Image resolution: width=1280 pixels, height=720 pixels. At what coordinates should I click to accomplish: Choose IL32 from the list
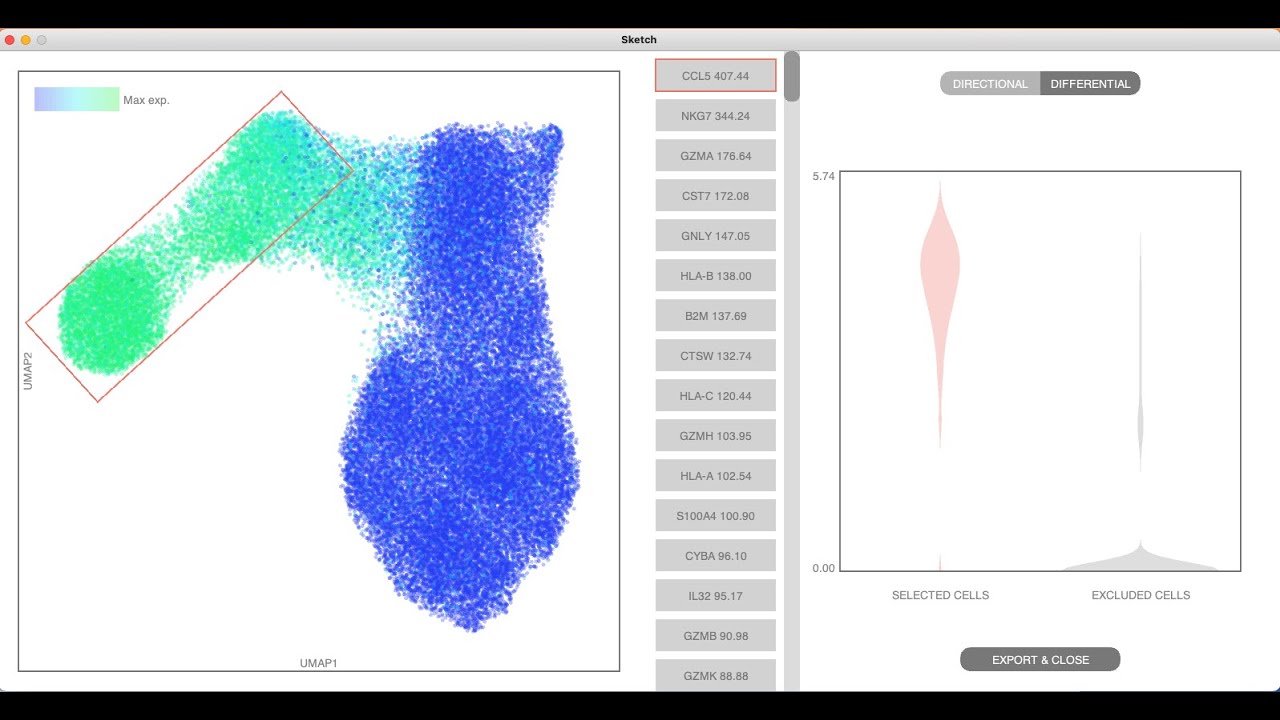[x=715, y=596]
